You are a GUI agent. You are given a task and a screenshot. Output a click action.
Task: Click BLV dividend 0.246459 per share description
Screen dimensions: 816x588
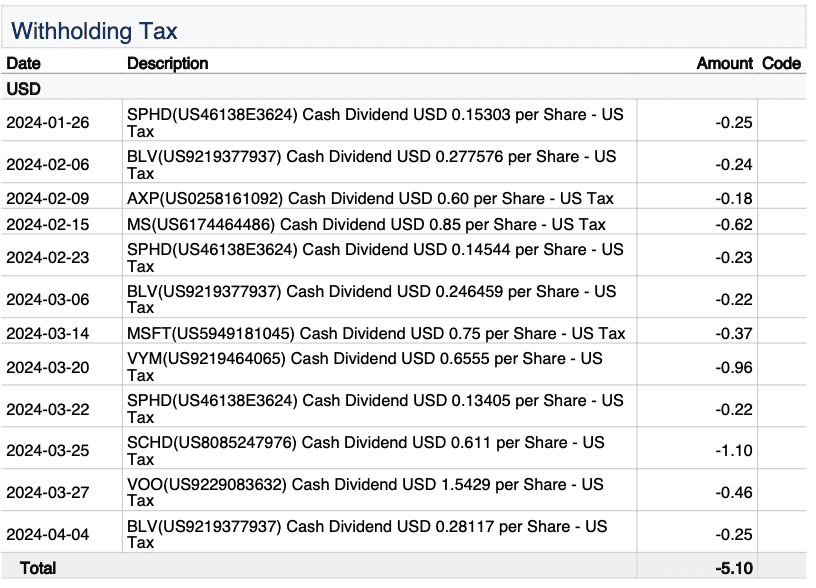(x=372, y=299)
